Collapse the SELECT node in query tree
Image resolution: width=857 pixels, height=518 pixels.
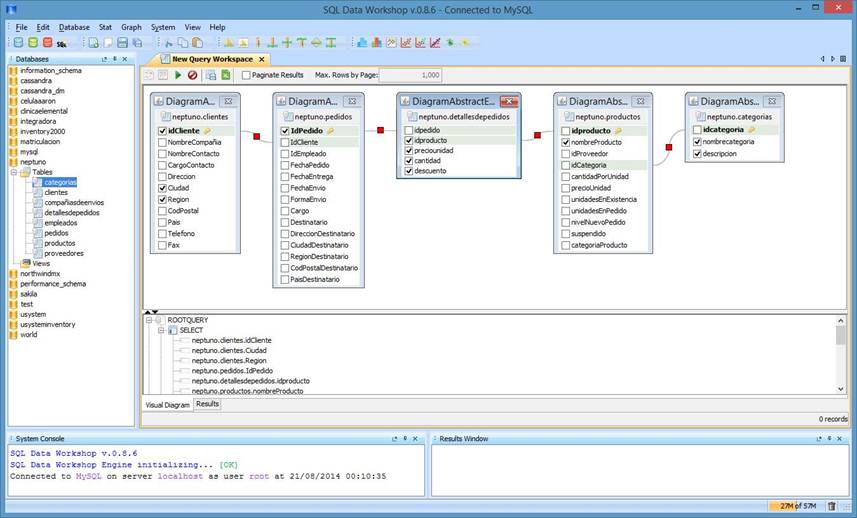pos(160,331)
